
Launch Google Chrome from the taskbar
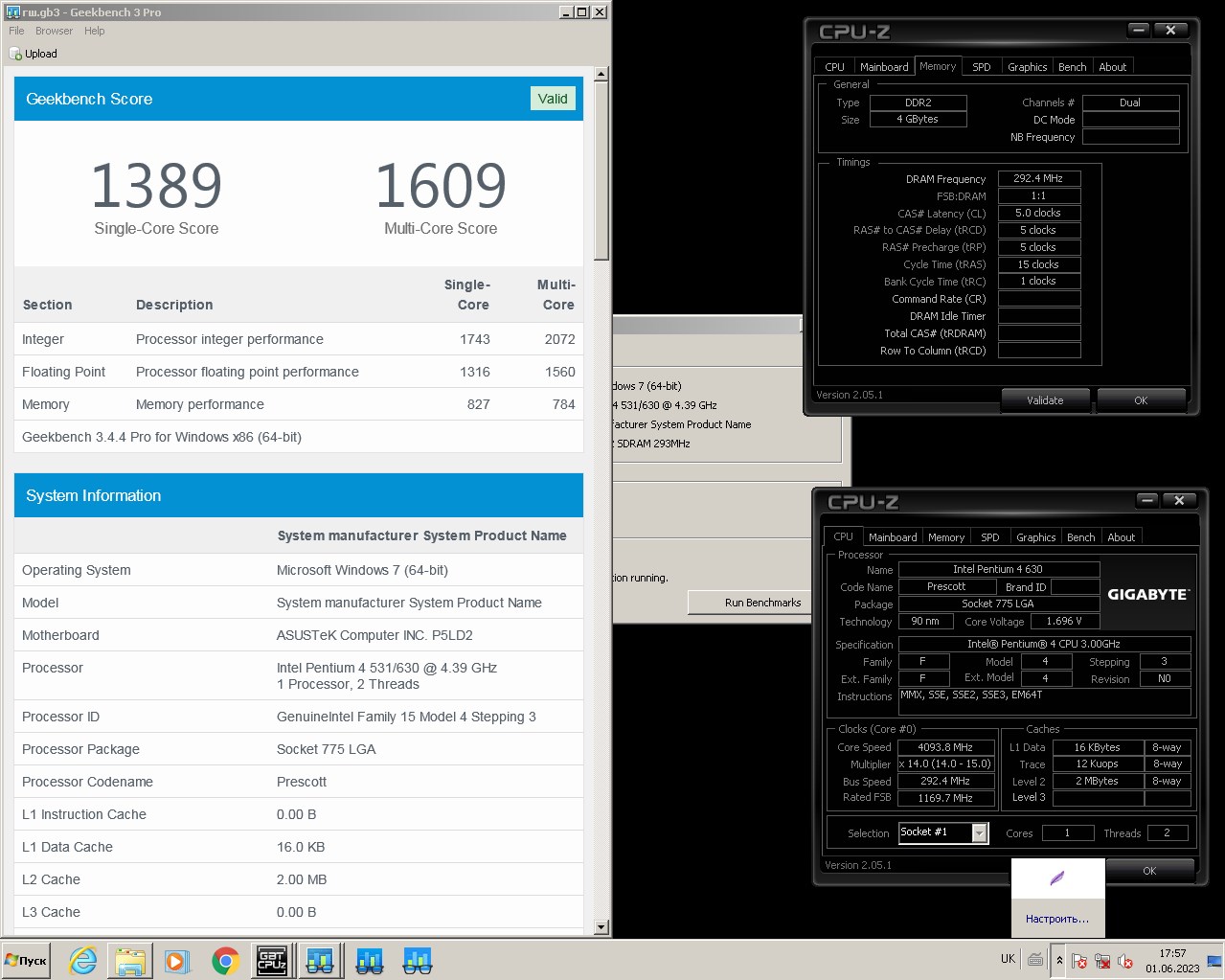coord(225,960)
